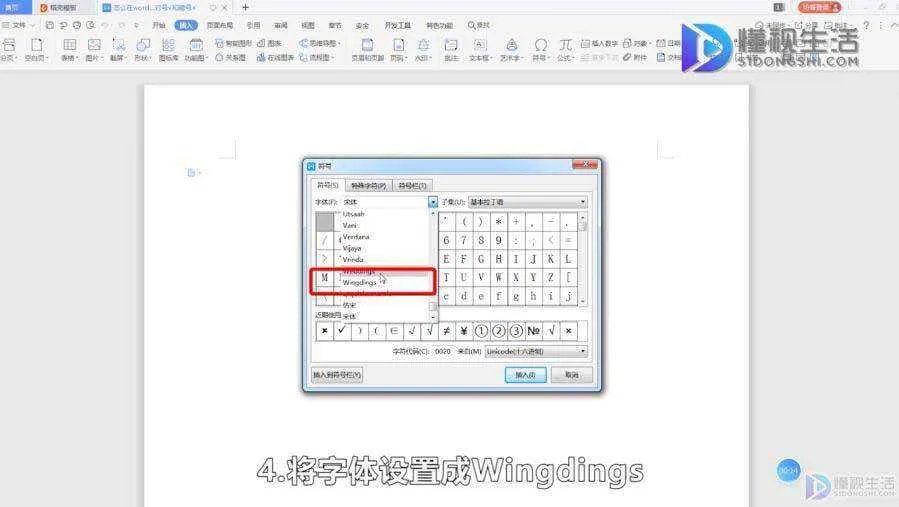This screenshot has width=899, height=507.
Task: Open the 字体 font dropdown arrow
Action: point(433,202)
